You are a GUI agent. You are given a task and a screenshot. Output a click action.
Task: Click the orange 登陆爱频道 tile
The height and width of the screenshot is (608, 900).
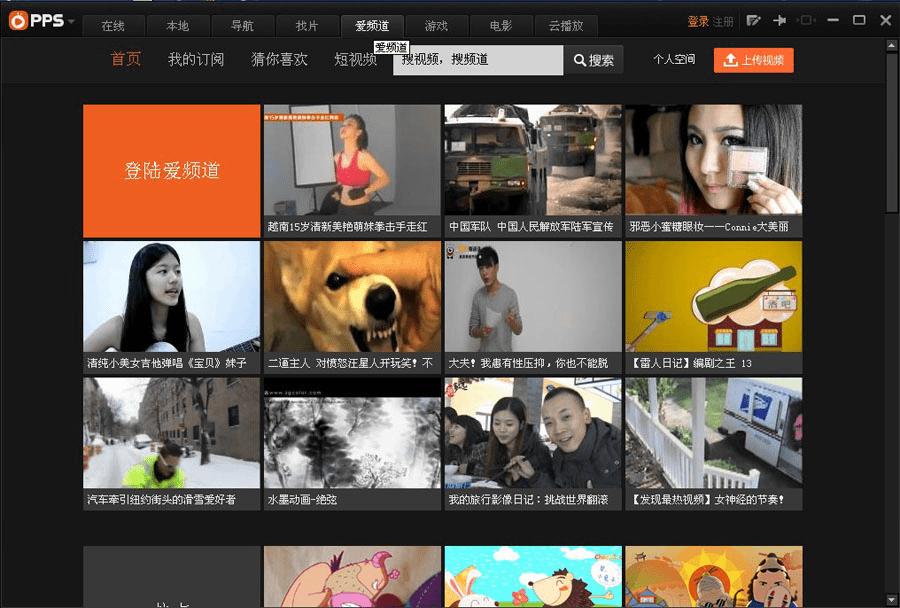pos(172,171)
